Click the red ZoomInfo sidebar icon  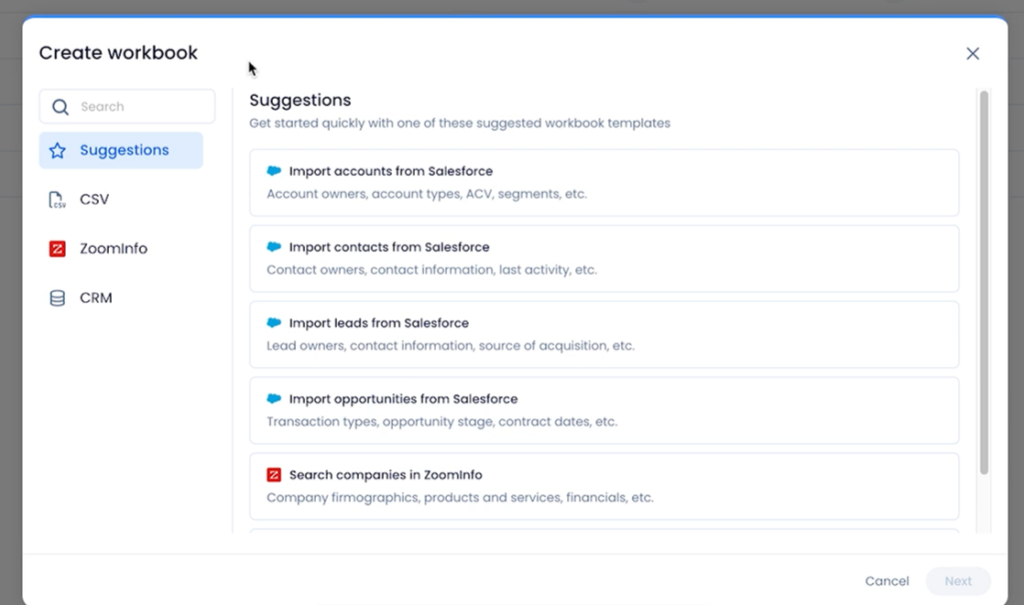tap(57, 249)
